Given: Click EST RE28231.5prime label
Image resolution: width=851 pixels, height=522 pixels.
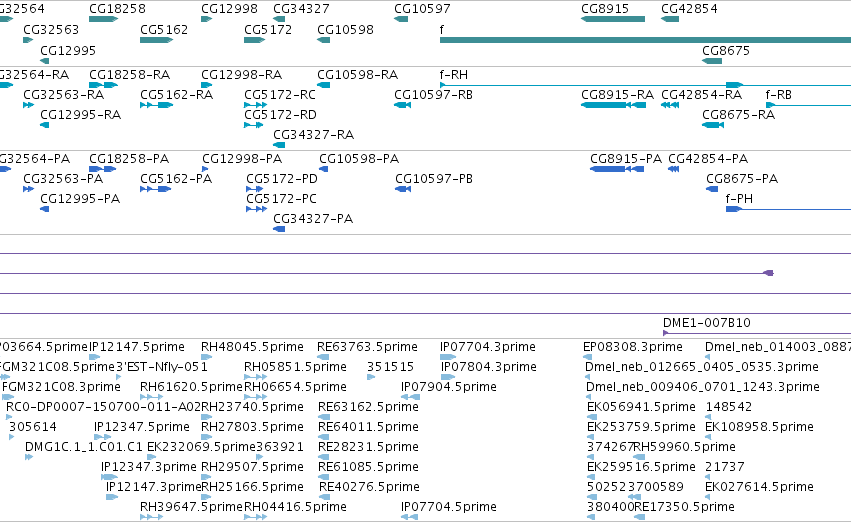Looking at the screenshot, I should [x=369, y=447].
